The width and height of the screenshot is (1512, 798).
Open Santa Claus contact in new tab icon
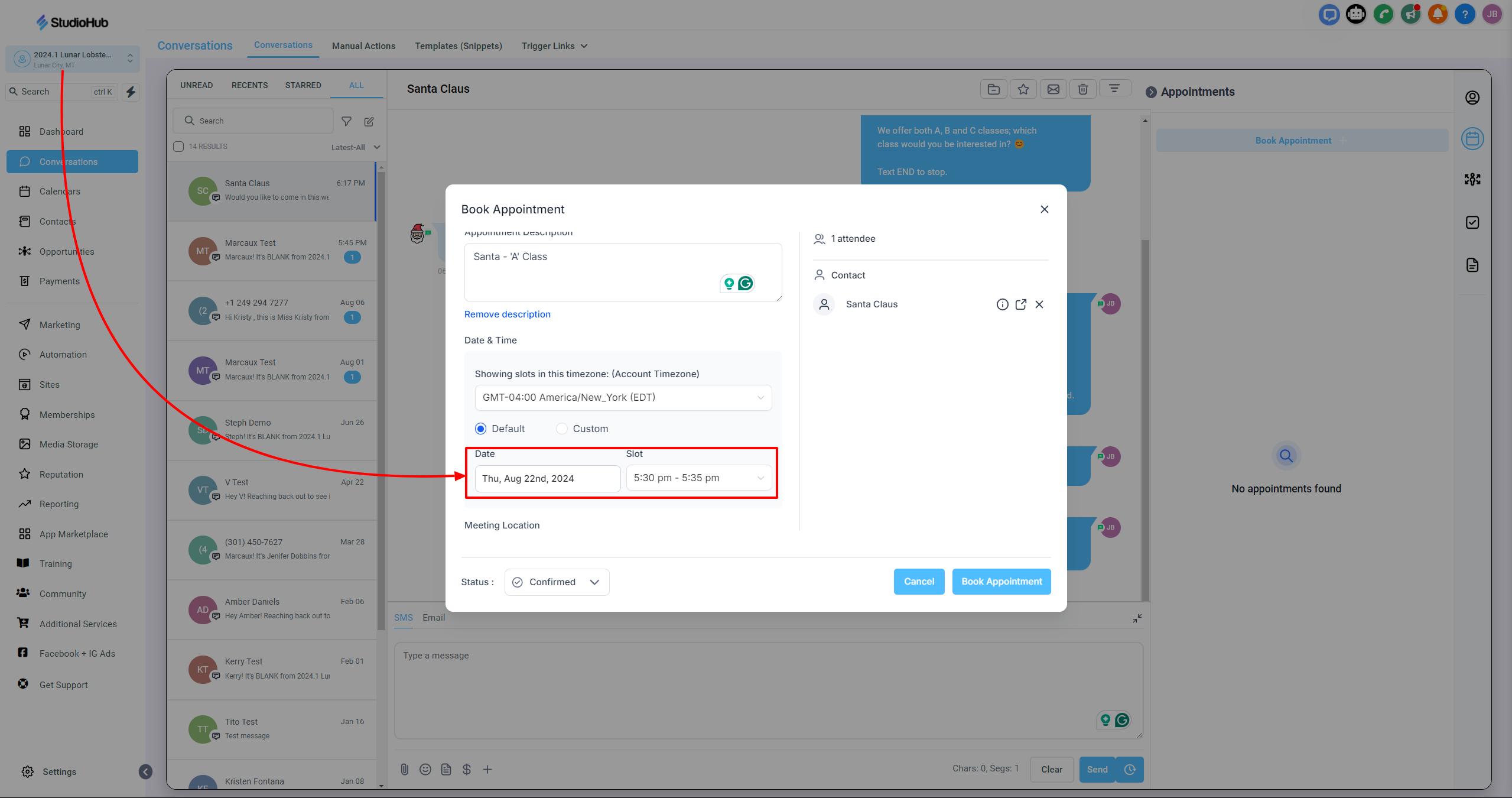(x=1020, y=304)
